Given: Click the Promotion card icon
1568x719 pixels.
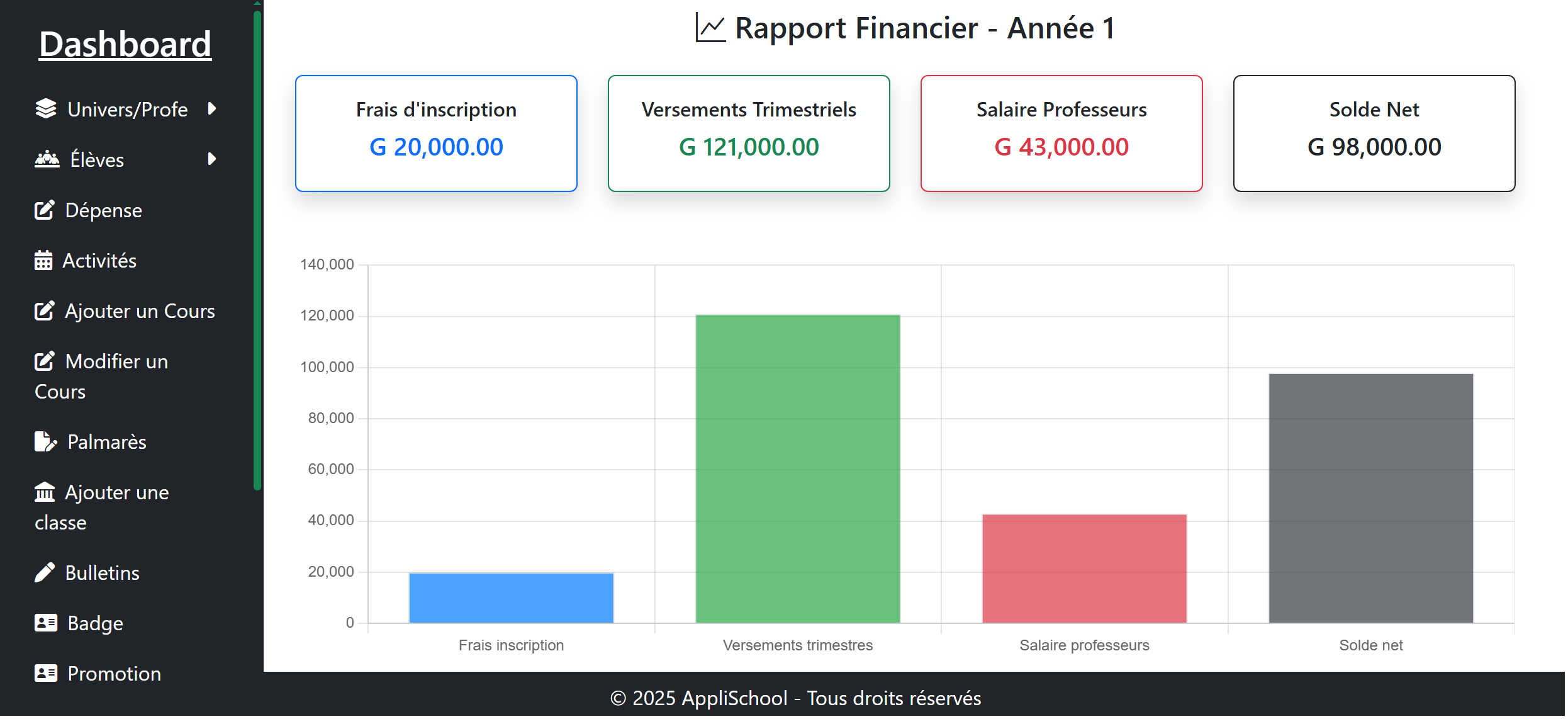Looking at the screenshot, I should (x=46, y=674).
